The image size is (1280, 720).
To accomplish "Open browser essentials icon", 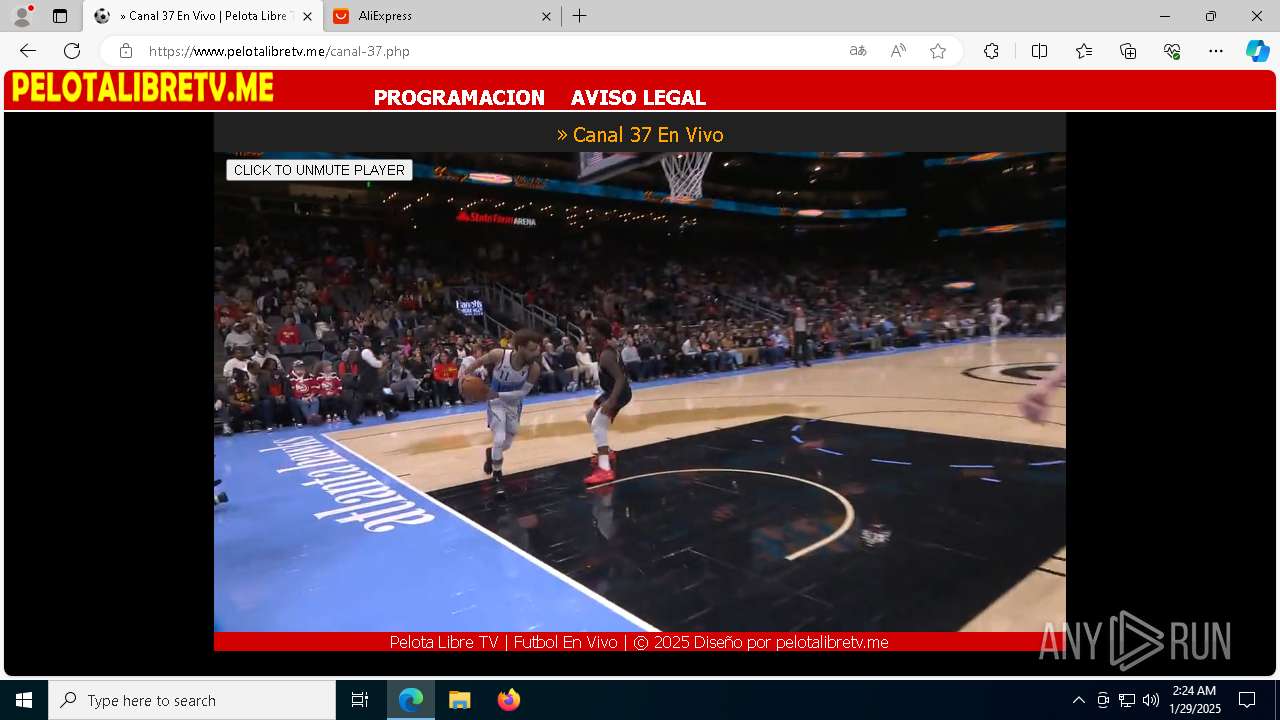I will coord(1172,51).
